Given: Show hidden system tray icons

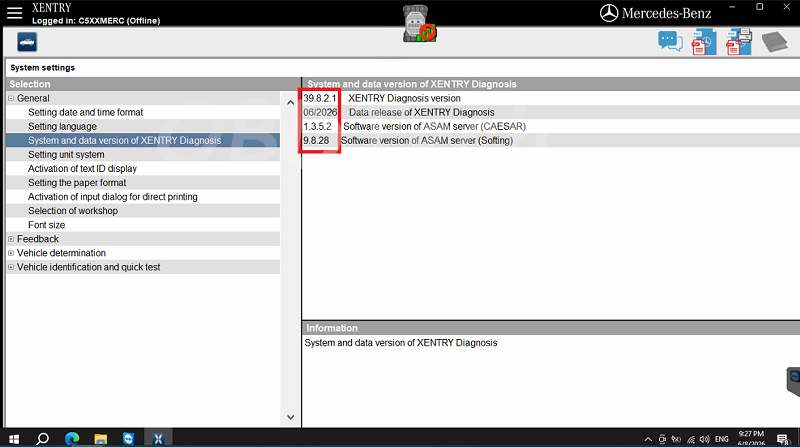Looking at the screenshot, I should coord(648,439).
